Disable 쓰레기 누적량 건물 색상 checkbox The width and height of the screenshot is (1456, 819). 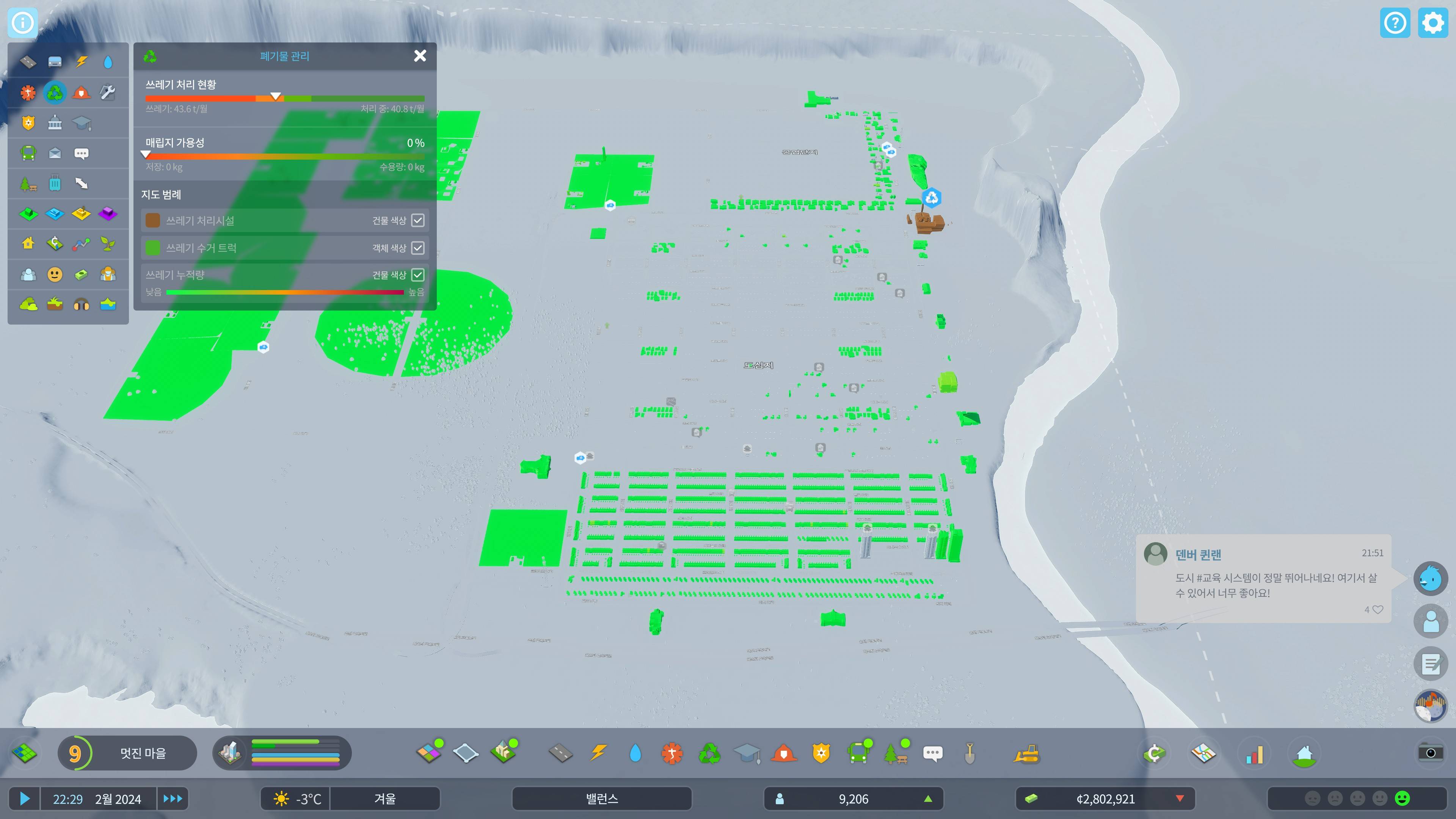click(x=418, y=275)
